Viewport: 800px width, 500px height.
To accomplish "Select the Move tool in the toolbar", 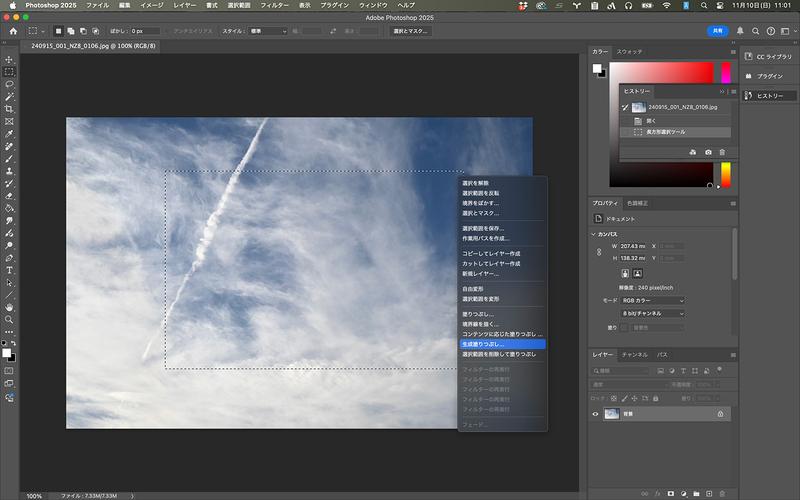I will [x=9, y=60].
